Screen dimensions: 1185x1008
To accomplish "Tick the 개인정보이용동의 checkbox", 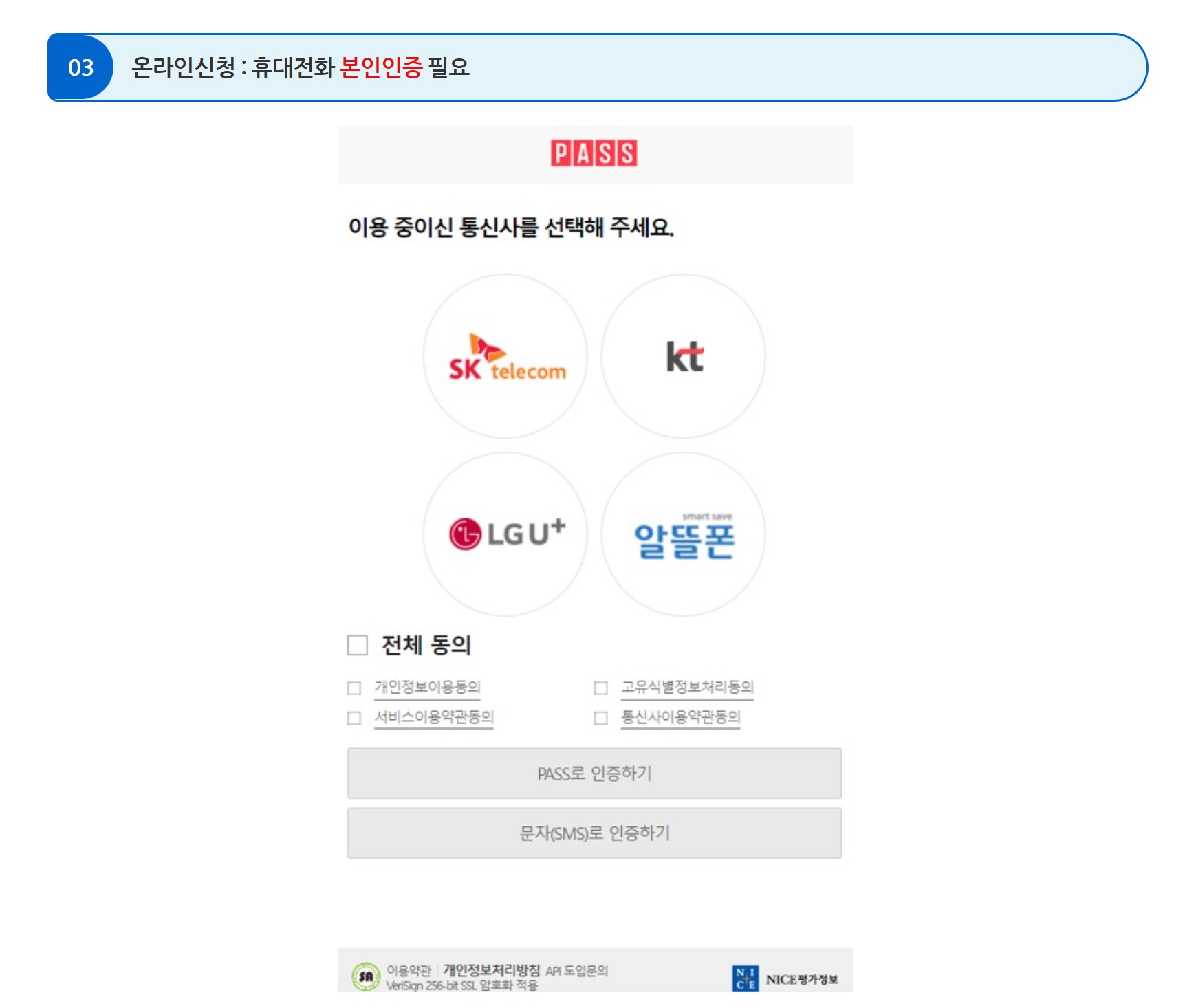I will (x=354, y=688).
